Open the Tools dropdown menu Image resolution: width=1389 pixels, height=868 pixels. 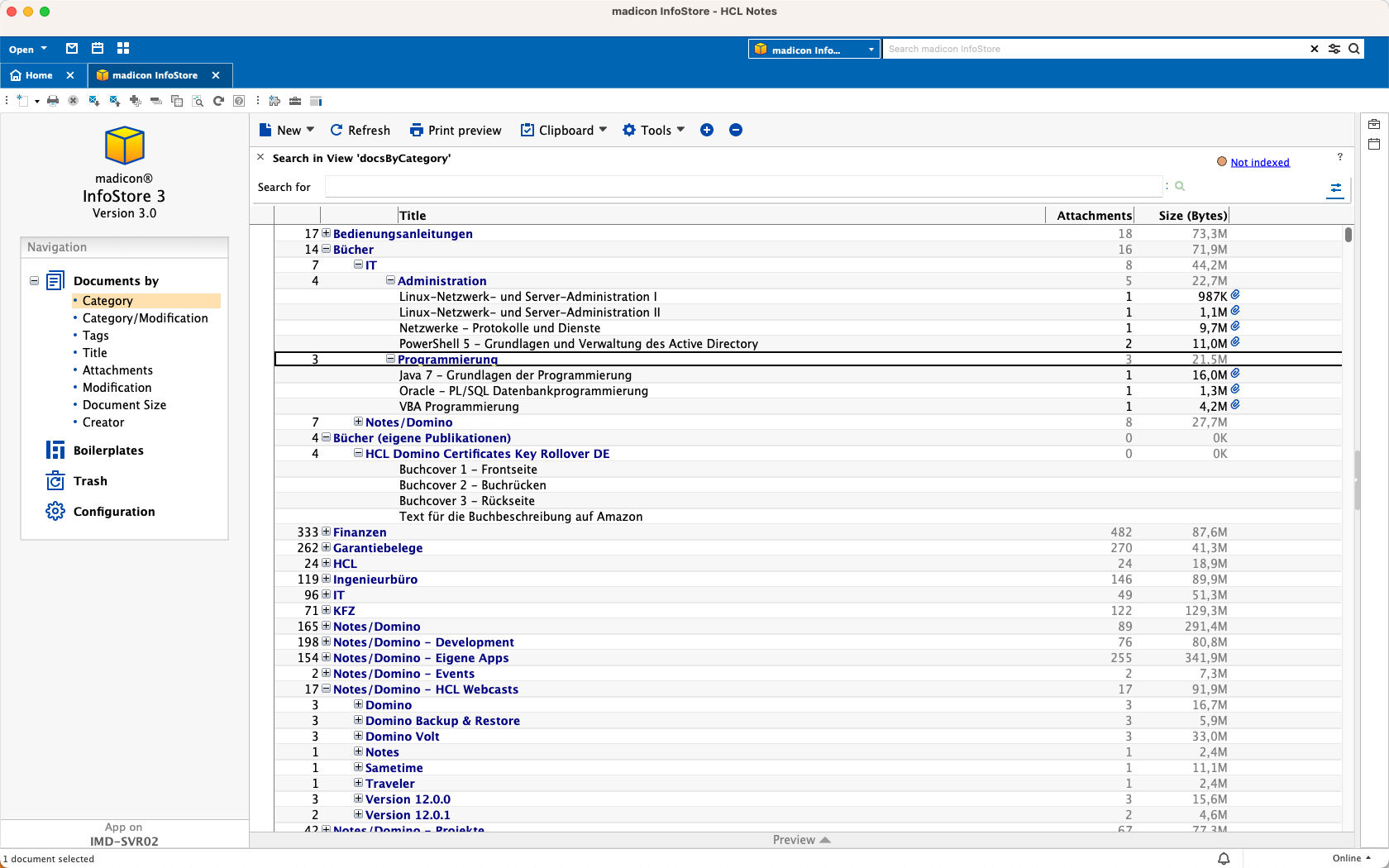(654, 130)
